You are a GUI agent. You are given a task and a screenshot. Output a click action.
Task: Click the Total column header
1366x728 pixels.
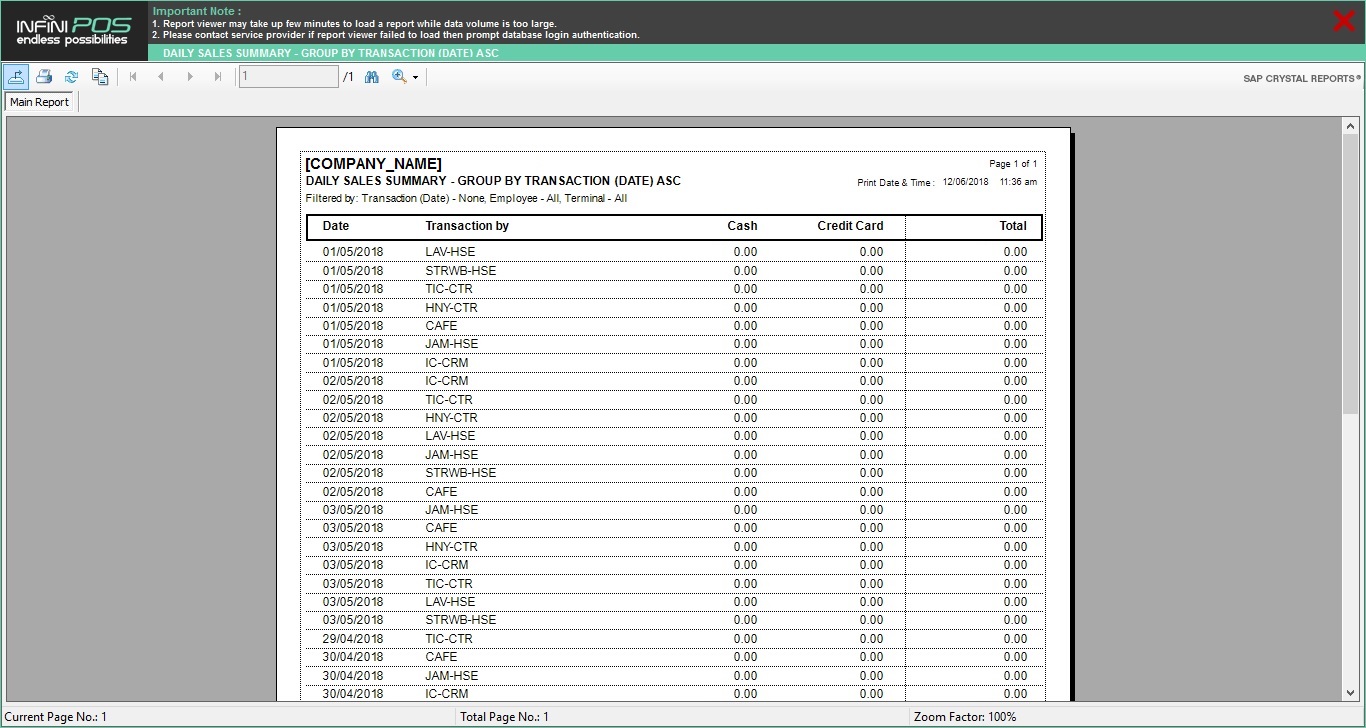[1013, 226]
